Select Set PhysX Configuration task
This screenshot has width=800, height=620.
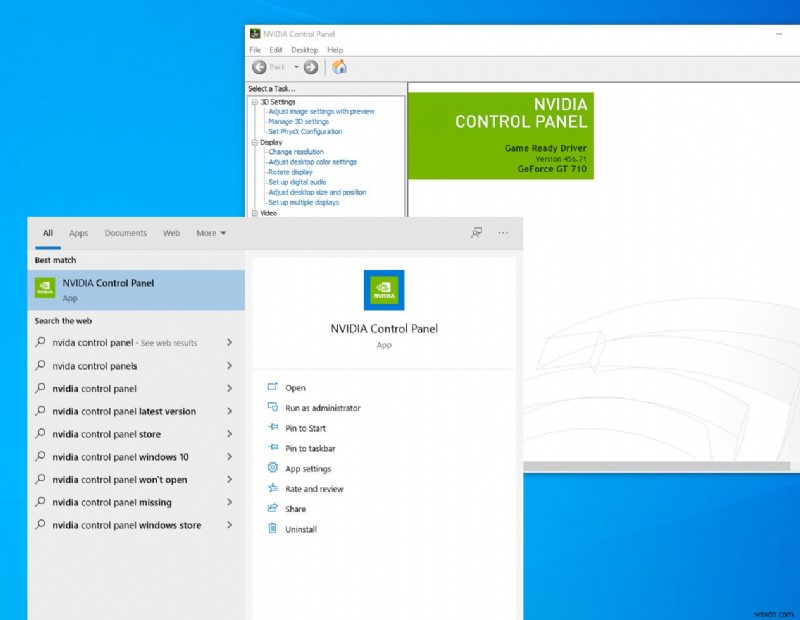[x=305, y=131]
